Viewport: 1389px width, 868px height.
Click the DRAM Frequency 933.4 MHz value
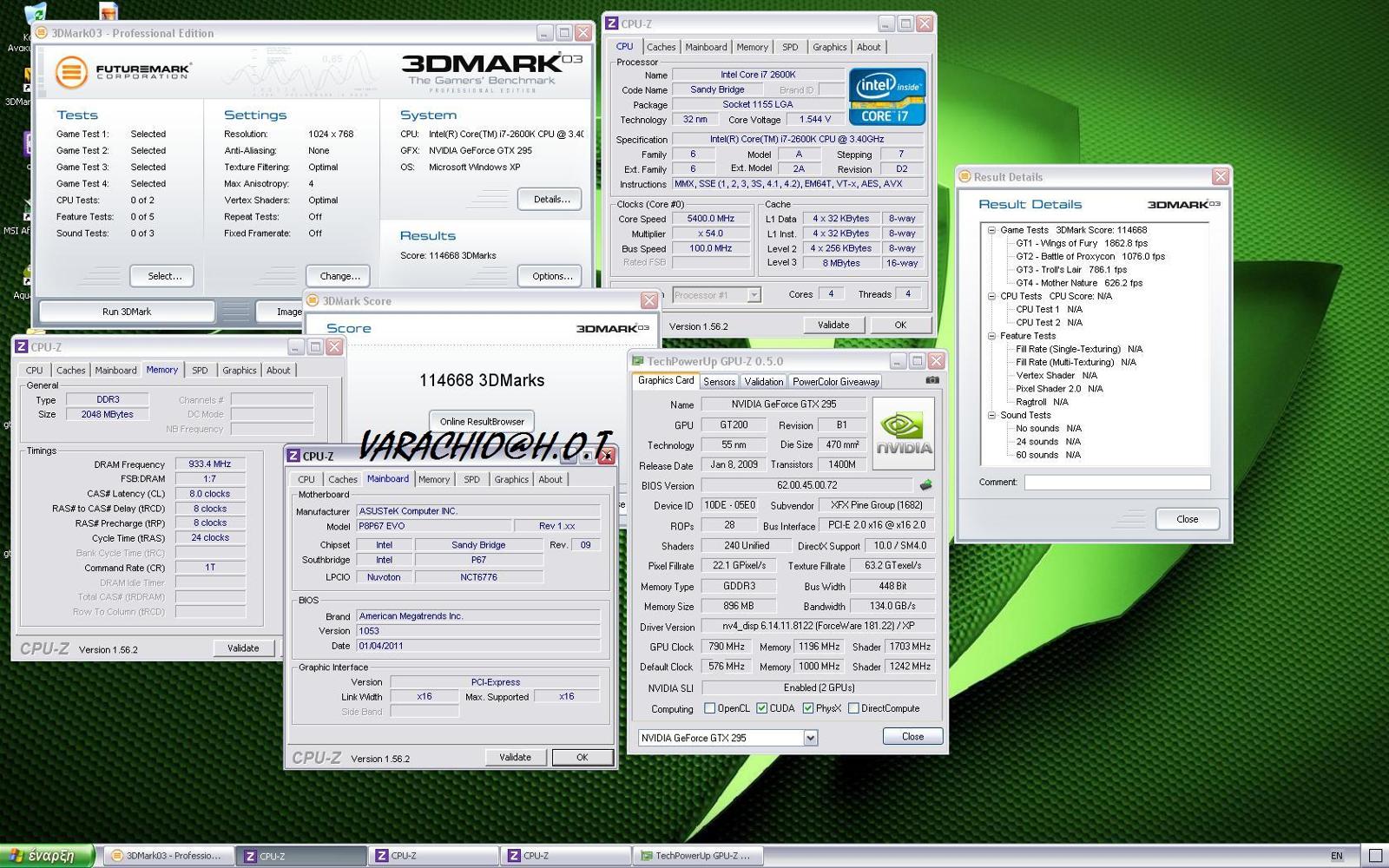[210, 464]
